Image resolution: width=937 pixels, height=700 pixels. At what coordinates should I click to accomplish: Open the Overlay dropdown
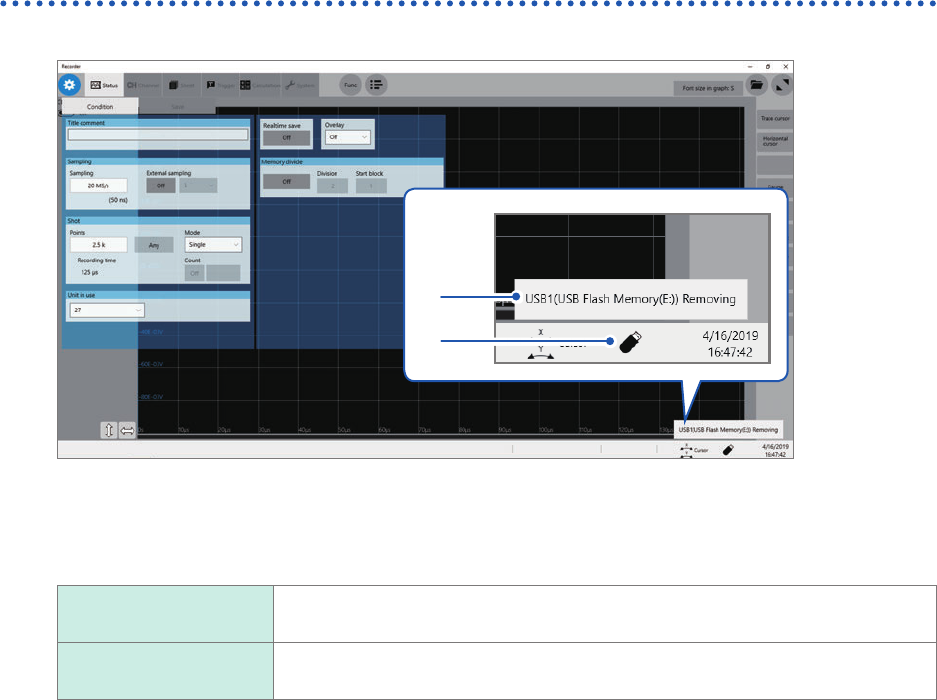pyautogui.click(x=348, y=137)
